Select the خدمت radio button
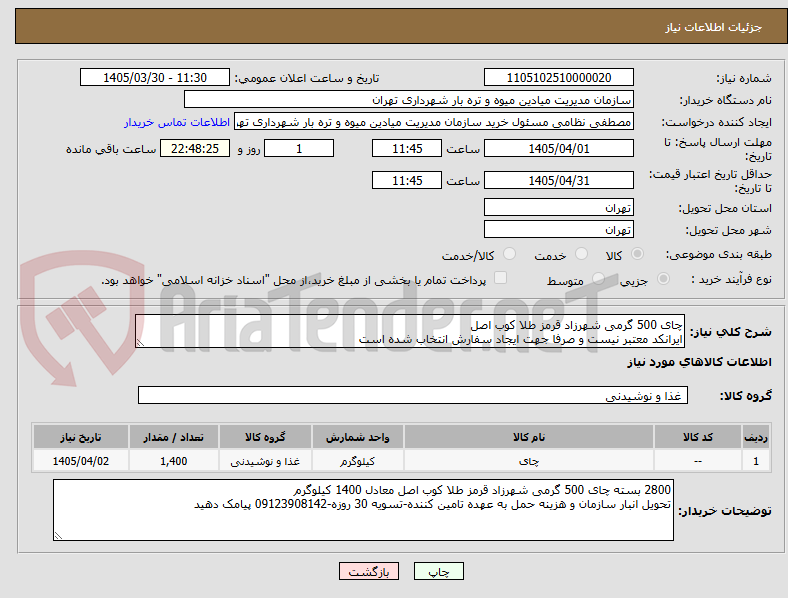Image resolution: width=788 pixels, height=598 pixels. [581, 254]
